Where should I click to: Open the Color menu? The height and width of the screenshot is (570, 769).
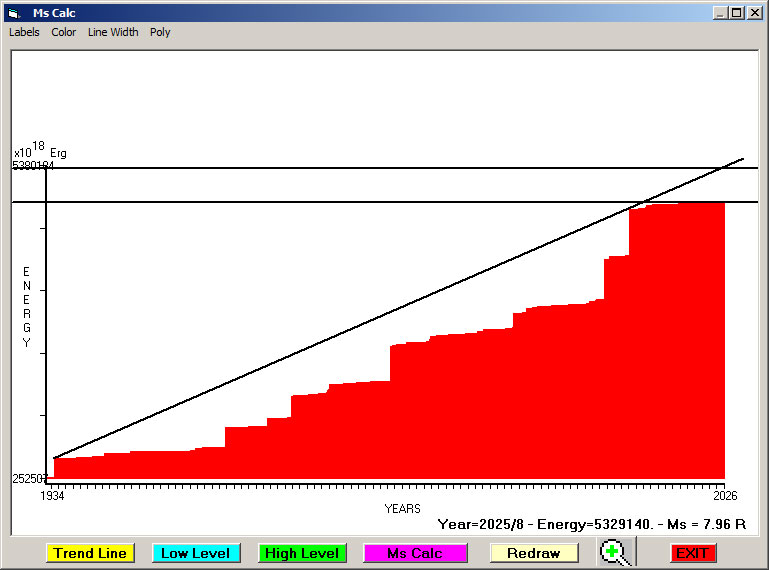pos(64,32)
